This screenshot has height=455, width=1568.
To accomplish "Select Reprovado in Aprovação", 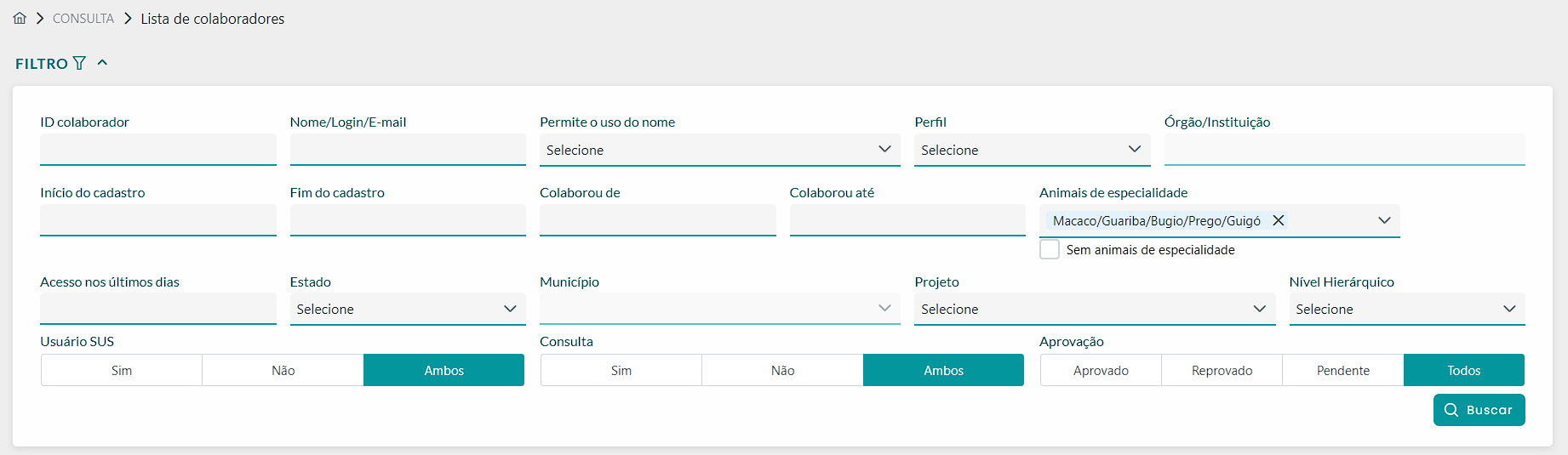I will 1222,371.
